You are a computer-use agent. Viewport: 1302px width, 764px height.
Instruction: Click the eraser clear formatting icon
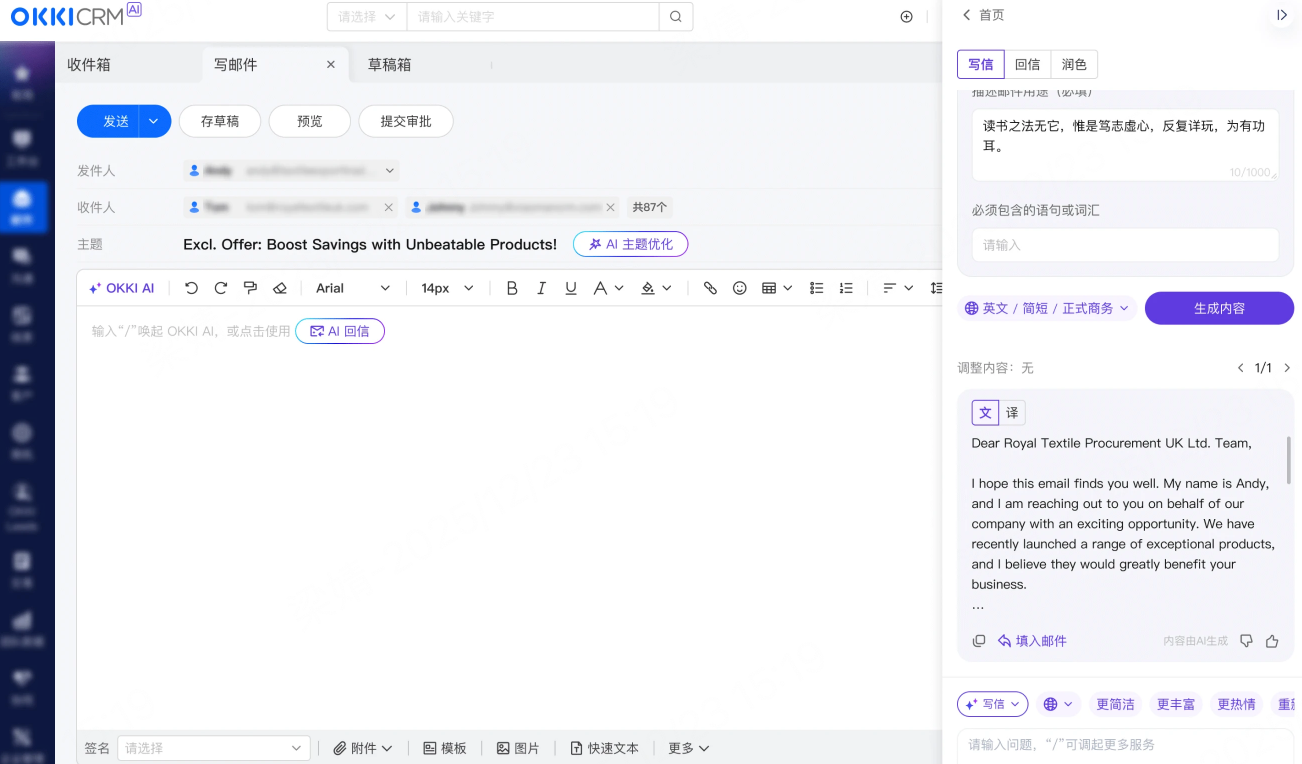(280, 288)
